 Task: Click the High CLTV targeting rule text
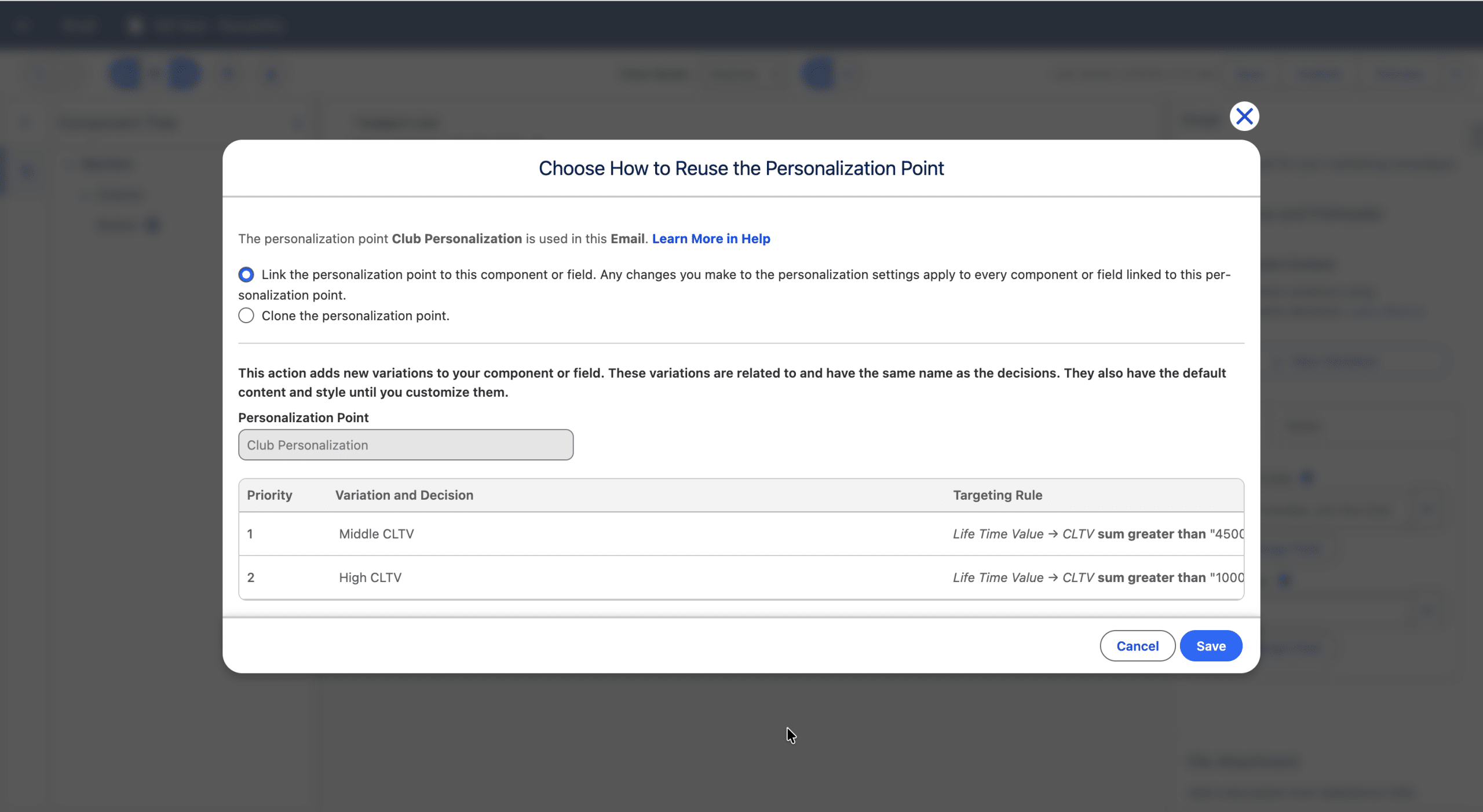(1097, 577)
